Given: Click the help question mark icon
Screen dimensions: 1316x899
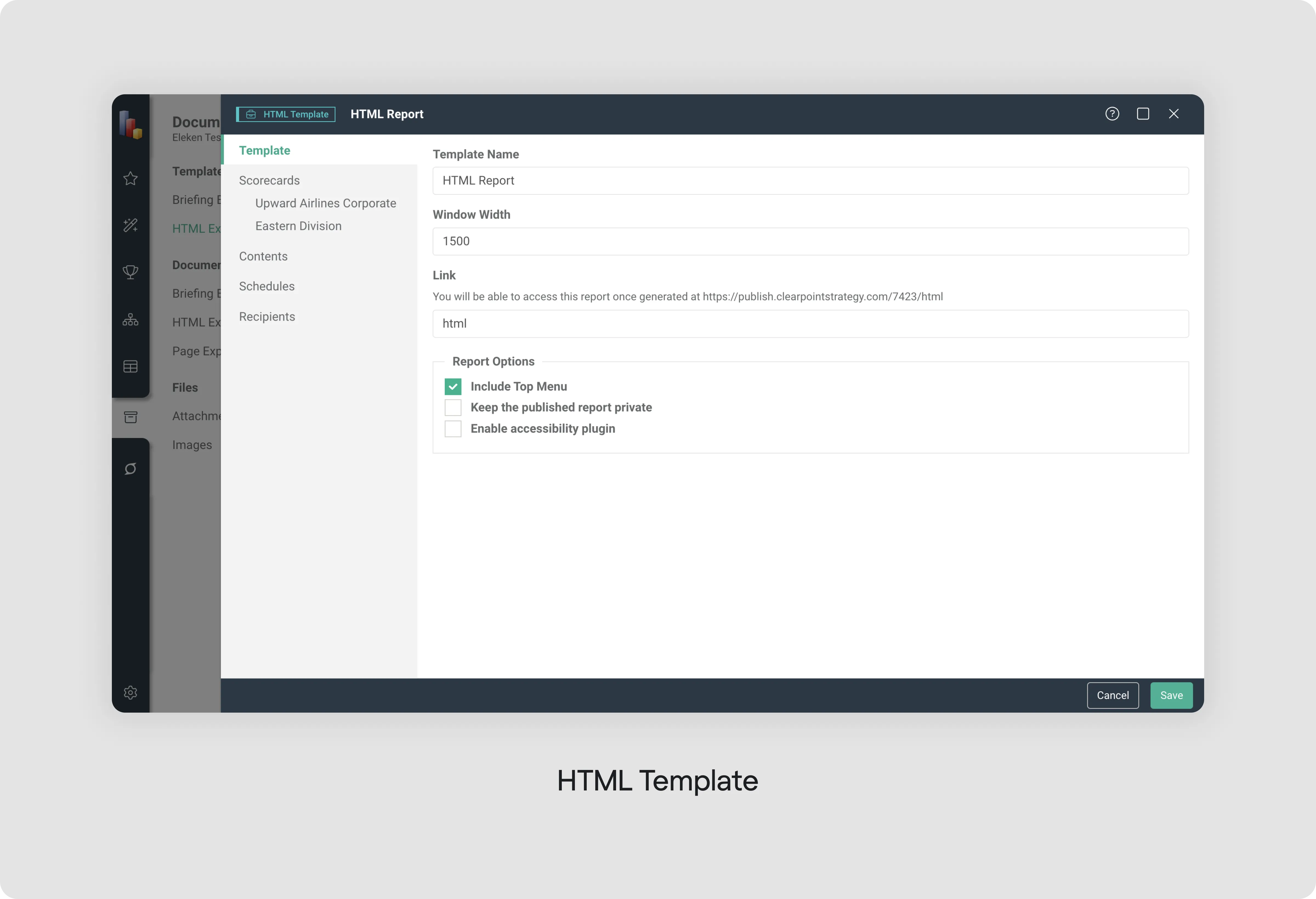Looking at the screenshot, I should pyautogui.click(x=1111, y=114).
